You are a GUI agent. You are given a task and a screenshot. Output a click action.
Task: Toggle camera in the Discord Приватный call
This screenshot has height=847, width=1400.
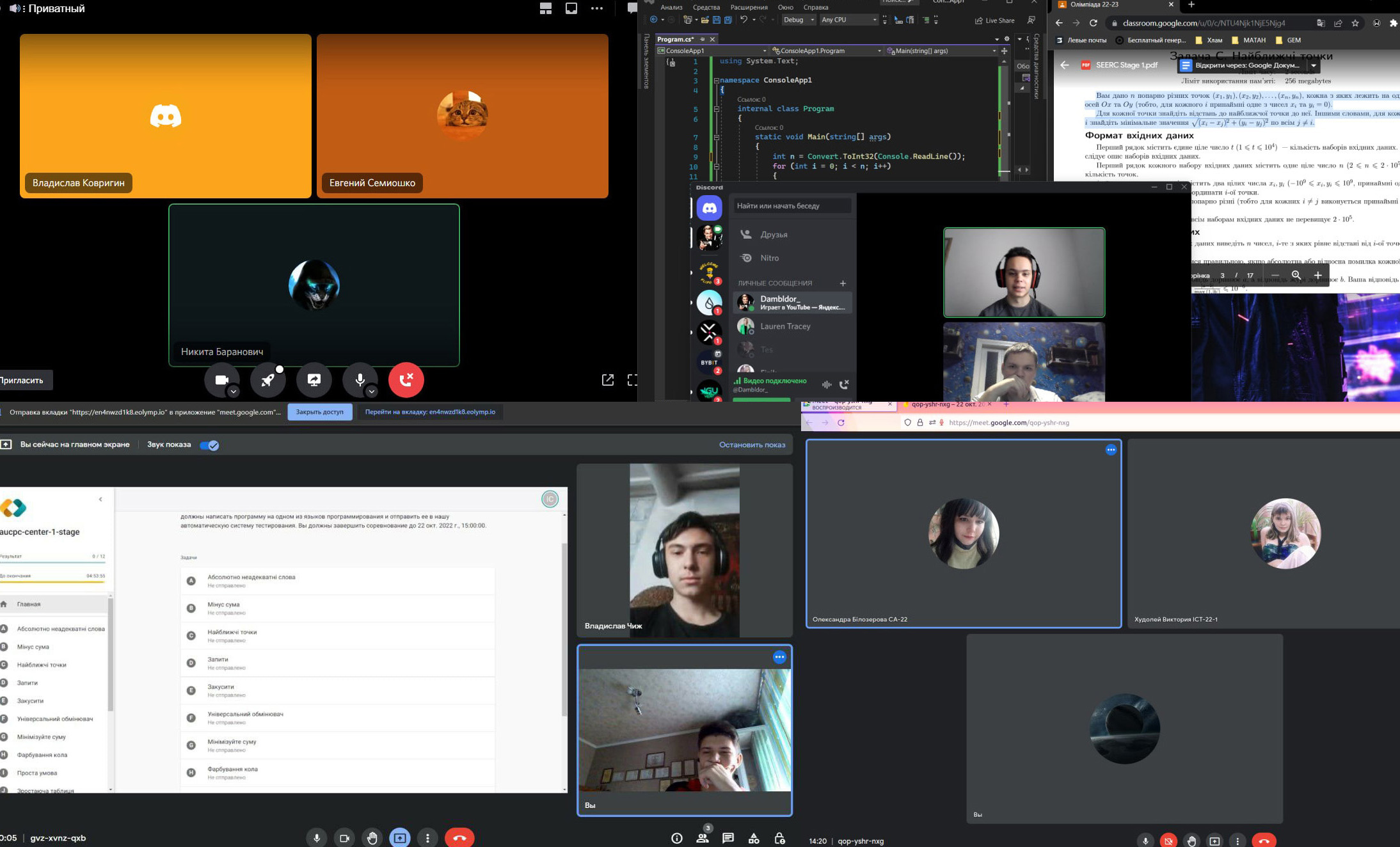[x=221, y=379]
